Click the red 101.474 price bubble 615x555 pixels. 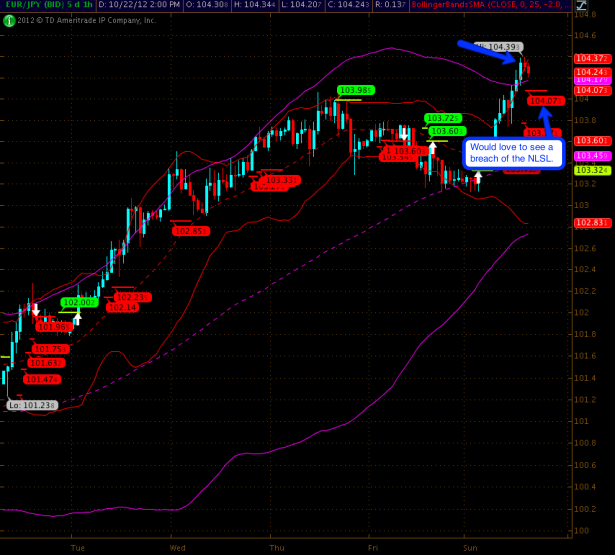pos(42,379)
